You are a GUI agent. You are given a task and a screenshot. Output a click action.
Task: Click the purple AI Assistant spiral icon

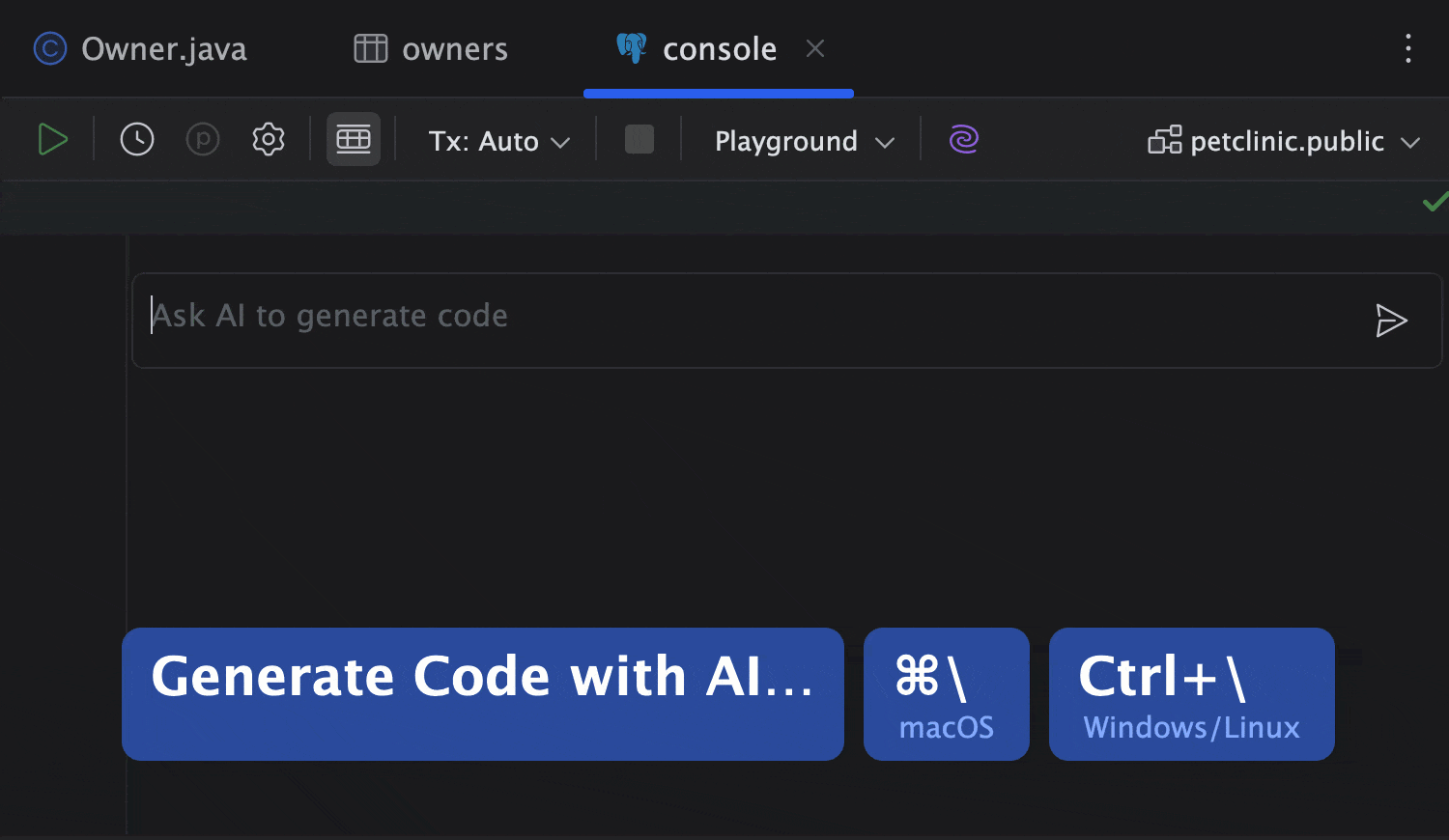(964, 140)
